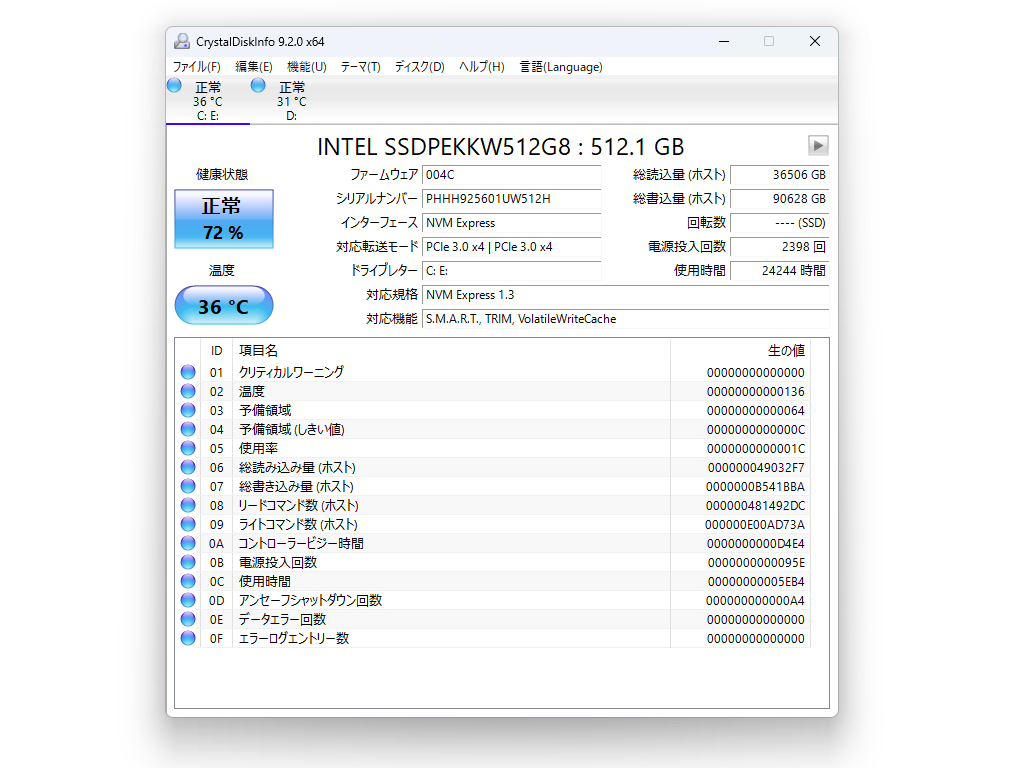
Task: Click status orb for ID 0C 使用時間
Action: point(188,581)
